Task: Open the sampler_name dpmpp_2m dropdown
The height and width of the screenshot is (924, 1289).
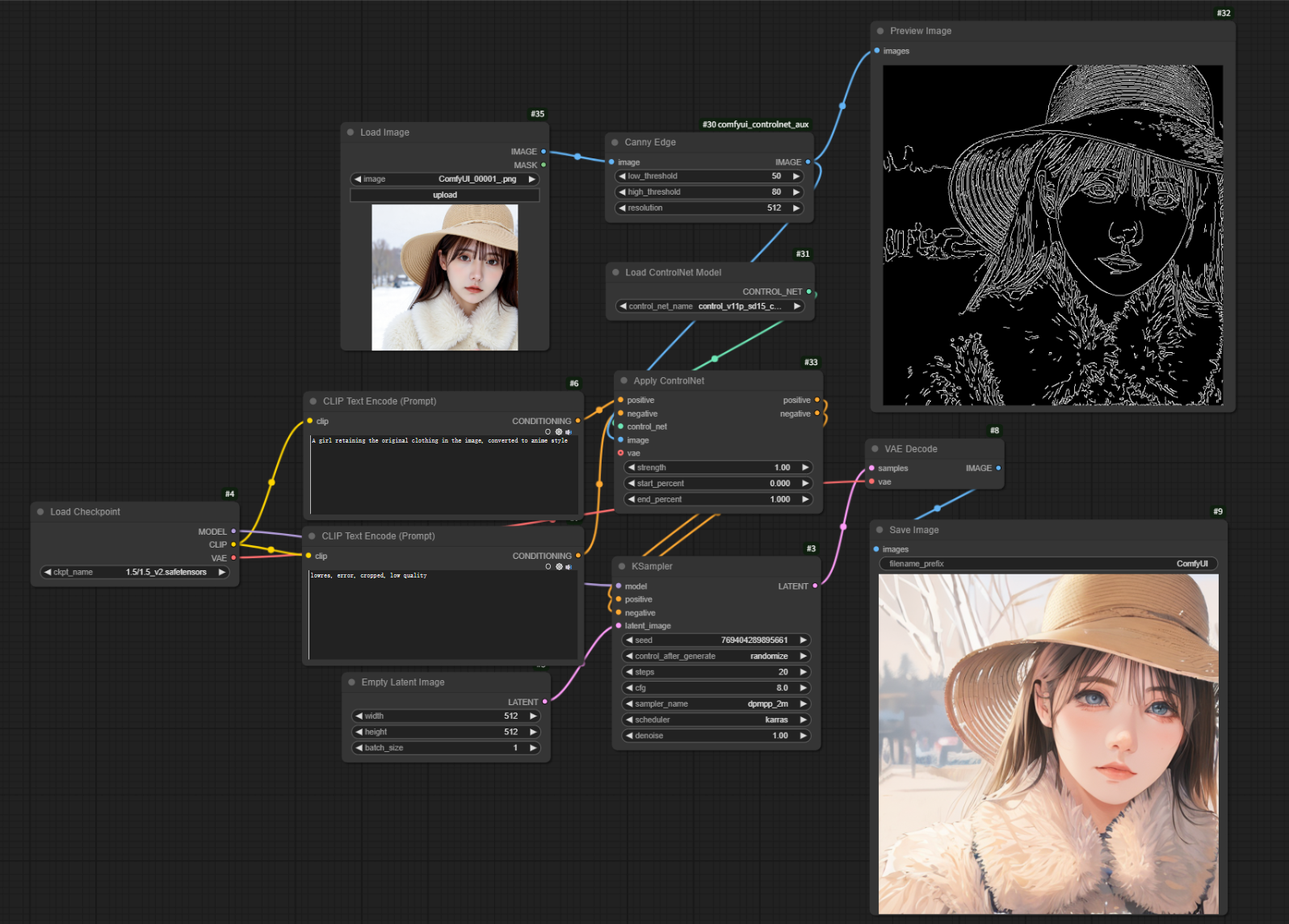Action: (716, 703)
